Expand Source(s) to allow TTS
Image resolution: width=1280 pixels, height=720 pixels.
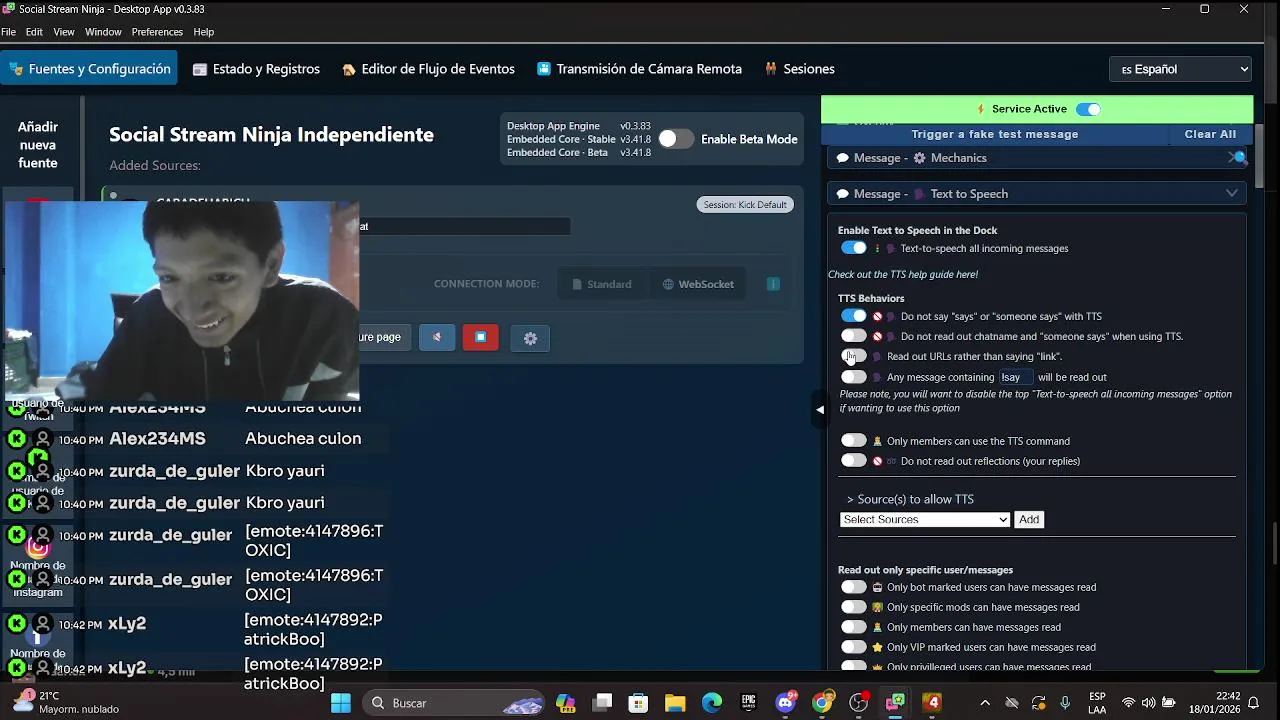[910, 499]
